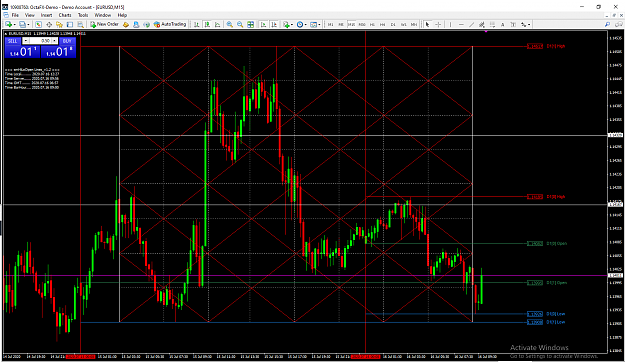Open the search magnifier icon
The height and width of the screenshot is (362, 625).
click(607, 25)
